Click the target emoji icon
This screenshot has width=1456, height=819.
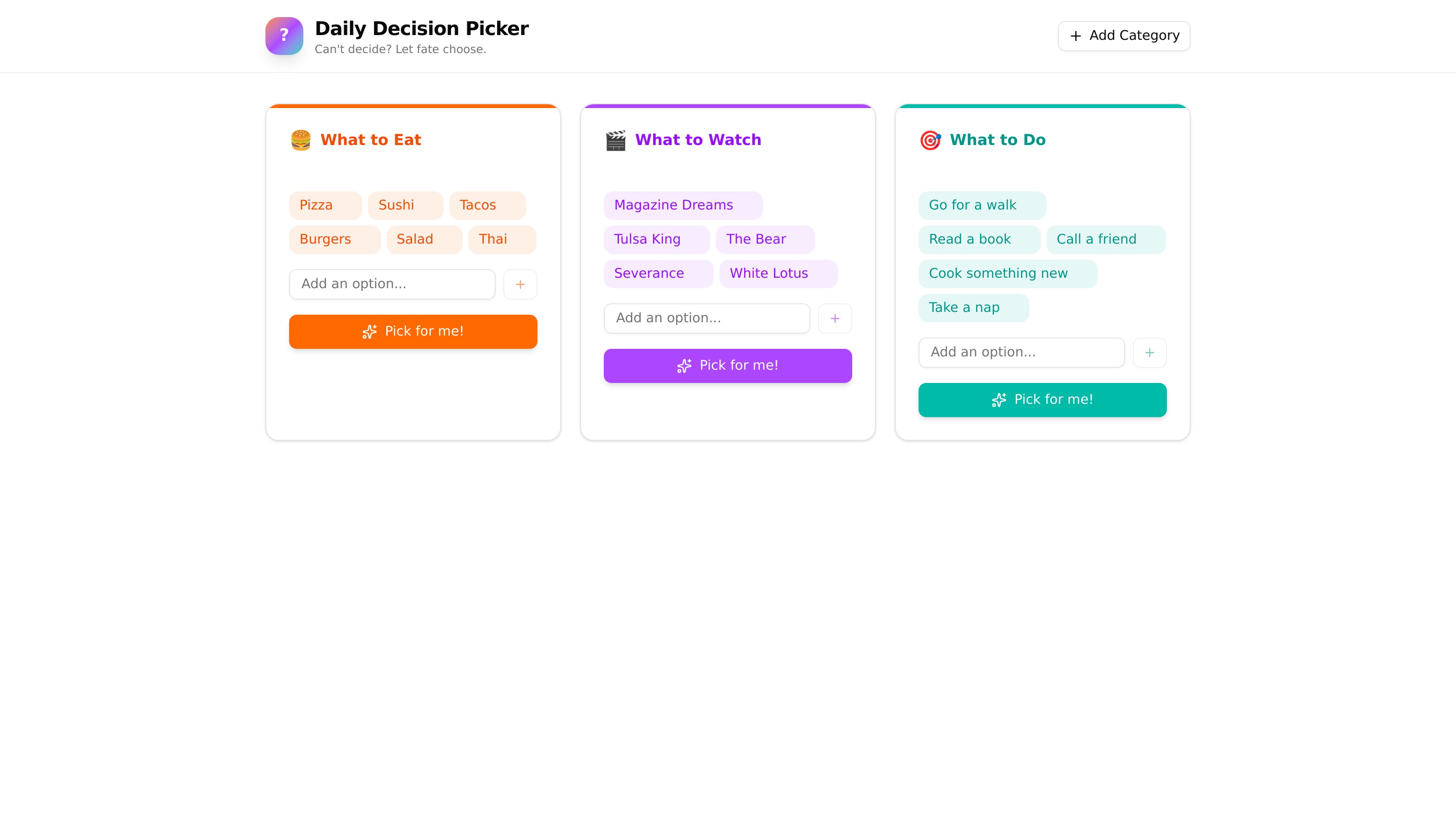coord(930,140)
